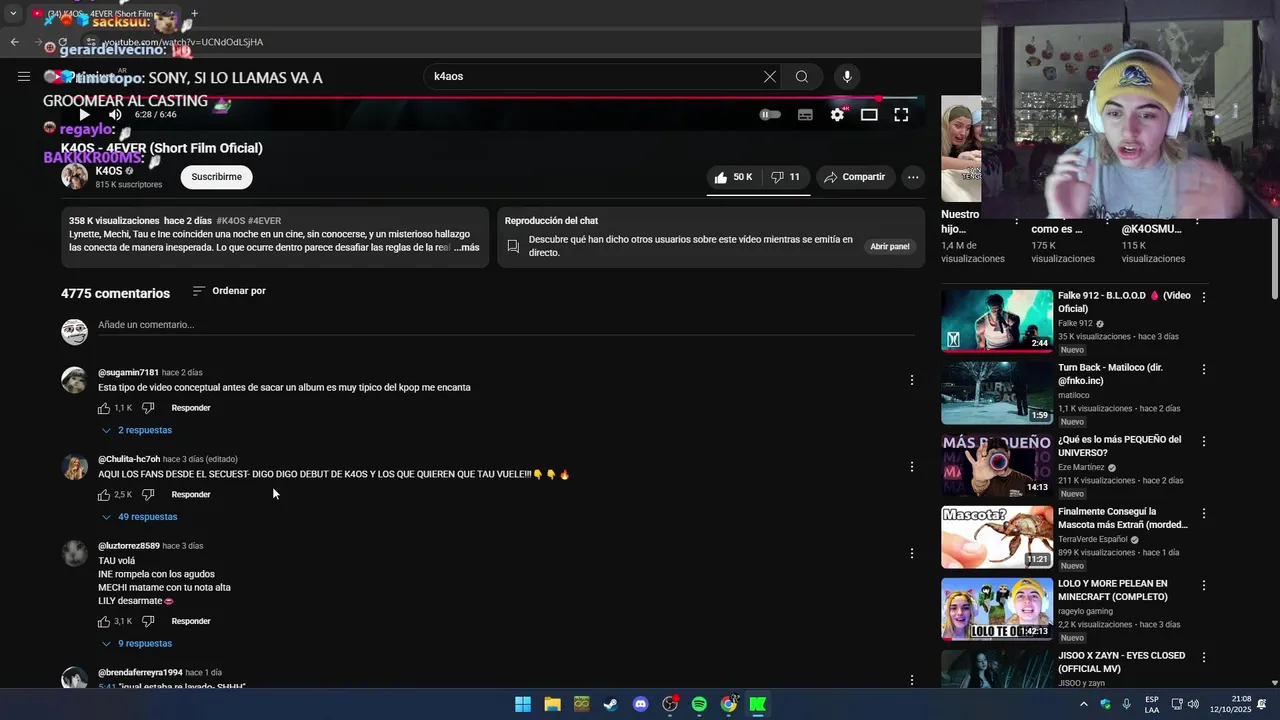
Task: Open File Explorer from the taskbar
Action: pyautogui.click(x=552, y=704)
